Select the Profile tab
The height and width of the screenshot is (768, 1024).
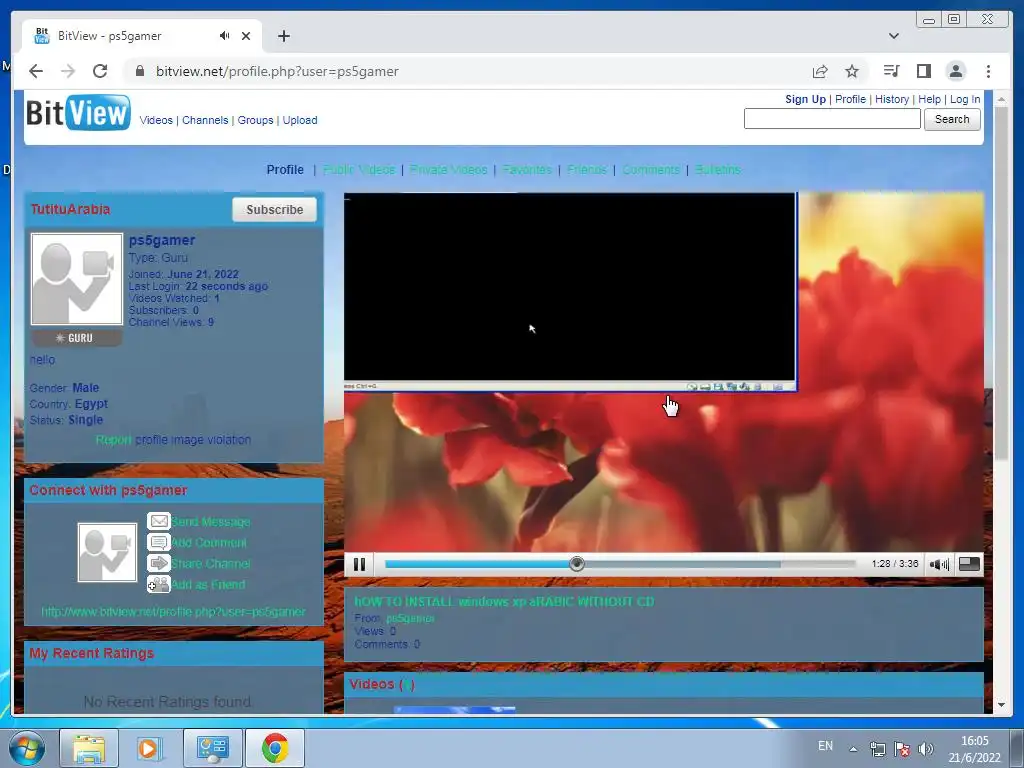[285, 170]
